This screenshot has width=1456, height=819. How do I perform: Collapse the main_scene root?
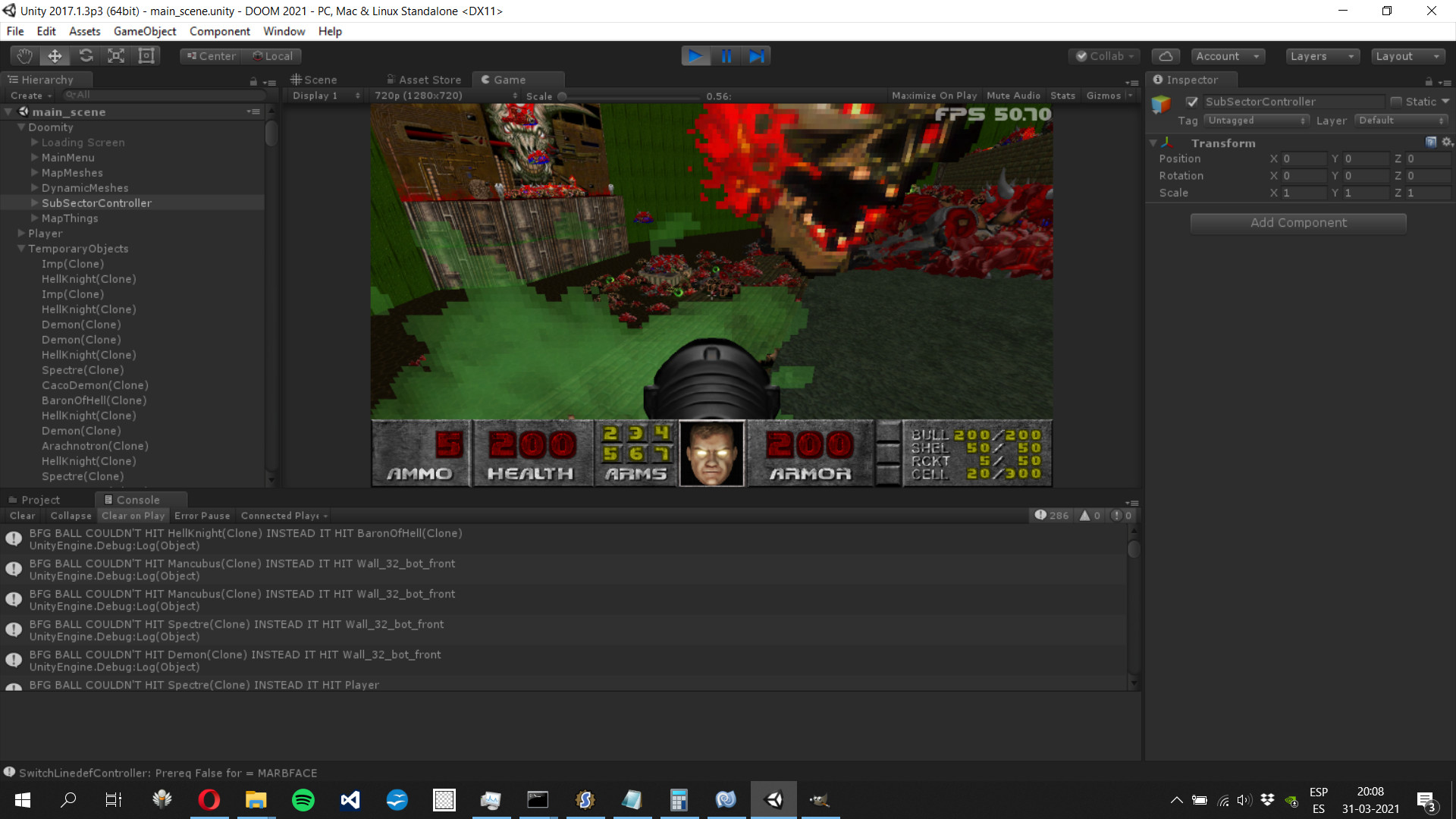(x=8, y=111)
